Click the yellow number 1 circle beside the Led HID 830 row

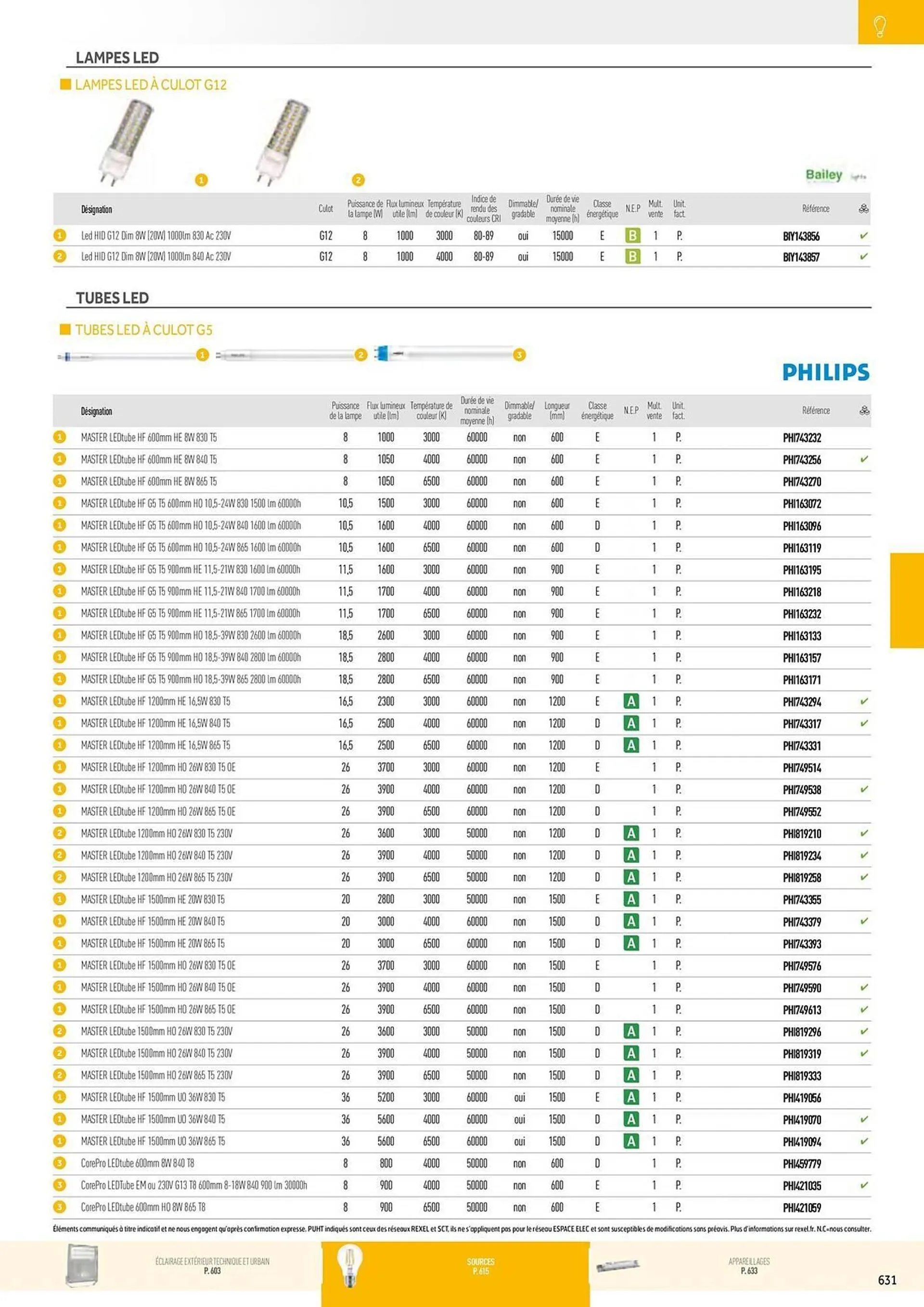(x=60, y=235)
